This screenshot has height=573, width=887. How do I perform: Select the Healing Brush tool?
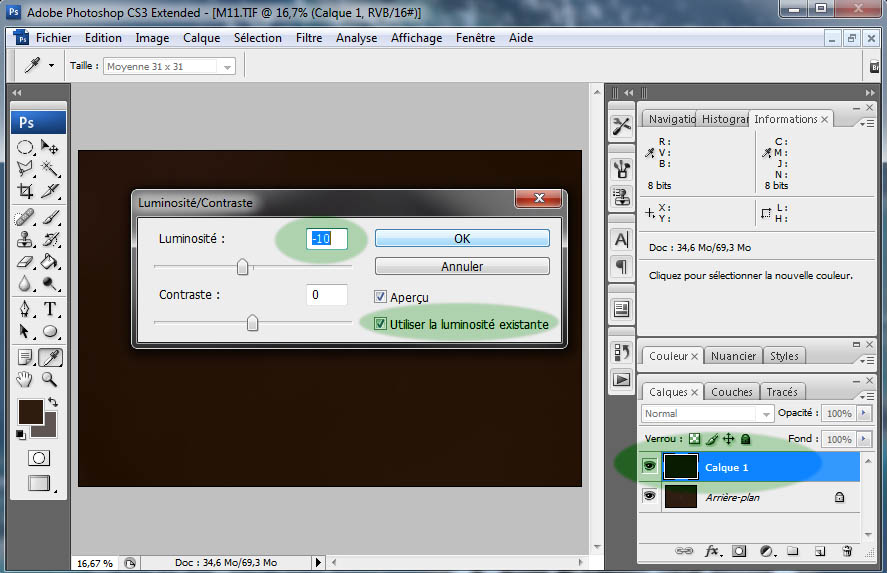(25, 217)
